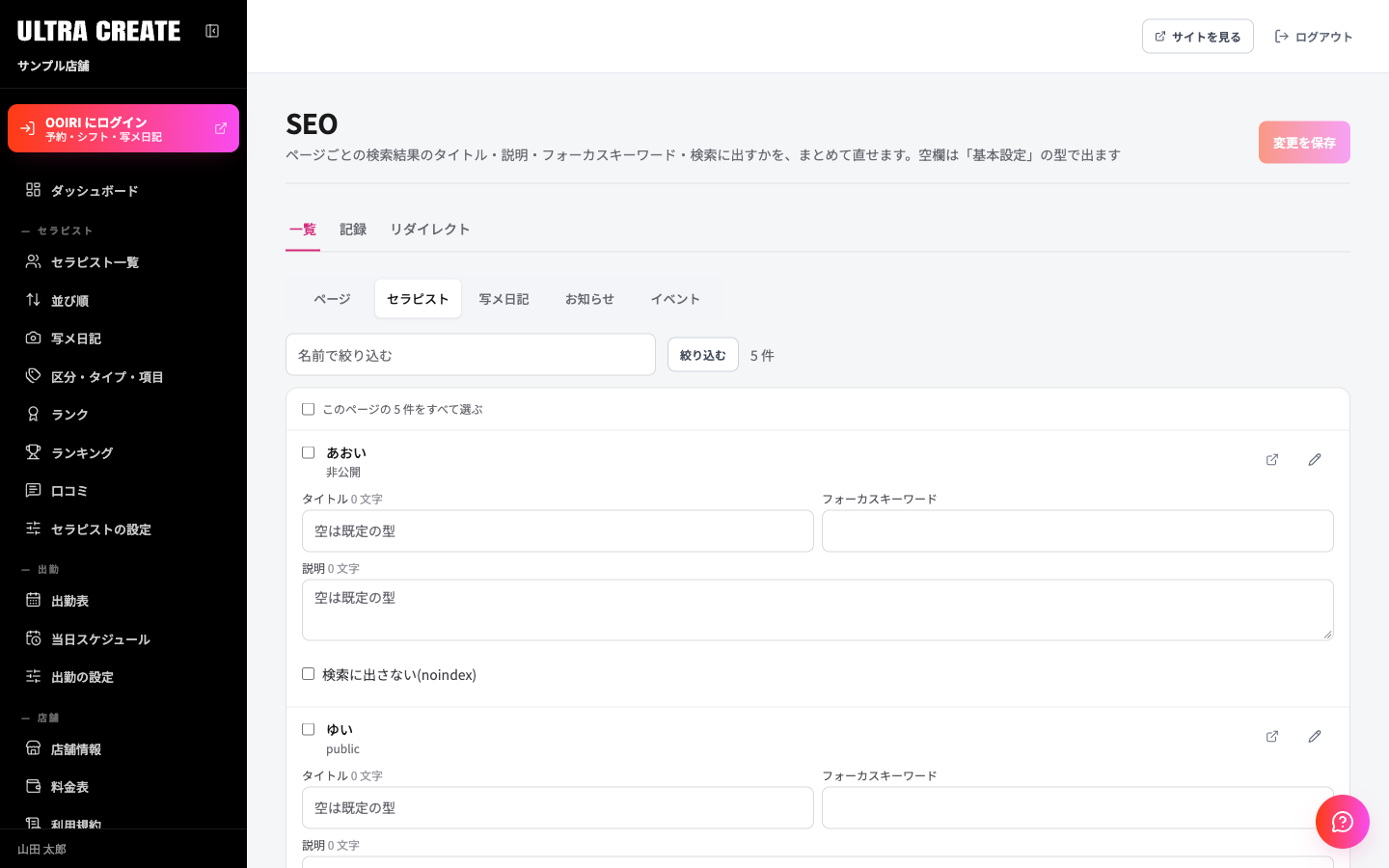Open external link icon for ゆい
The image size is (1389, 868).
coord(1272,737)
